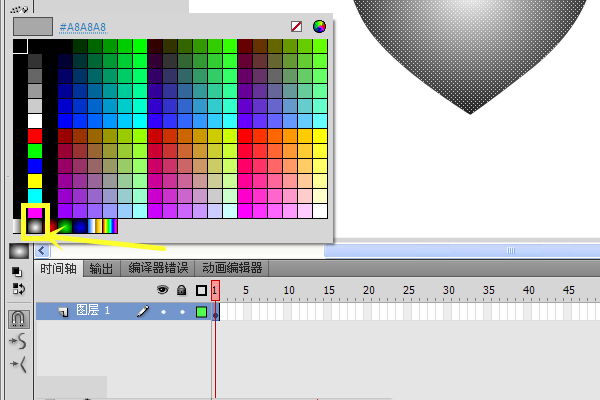The height and width of the screenshot is (400, 600).
Task: Click the outline square icon in timeline header
Action: [x=201, y=291]
